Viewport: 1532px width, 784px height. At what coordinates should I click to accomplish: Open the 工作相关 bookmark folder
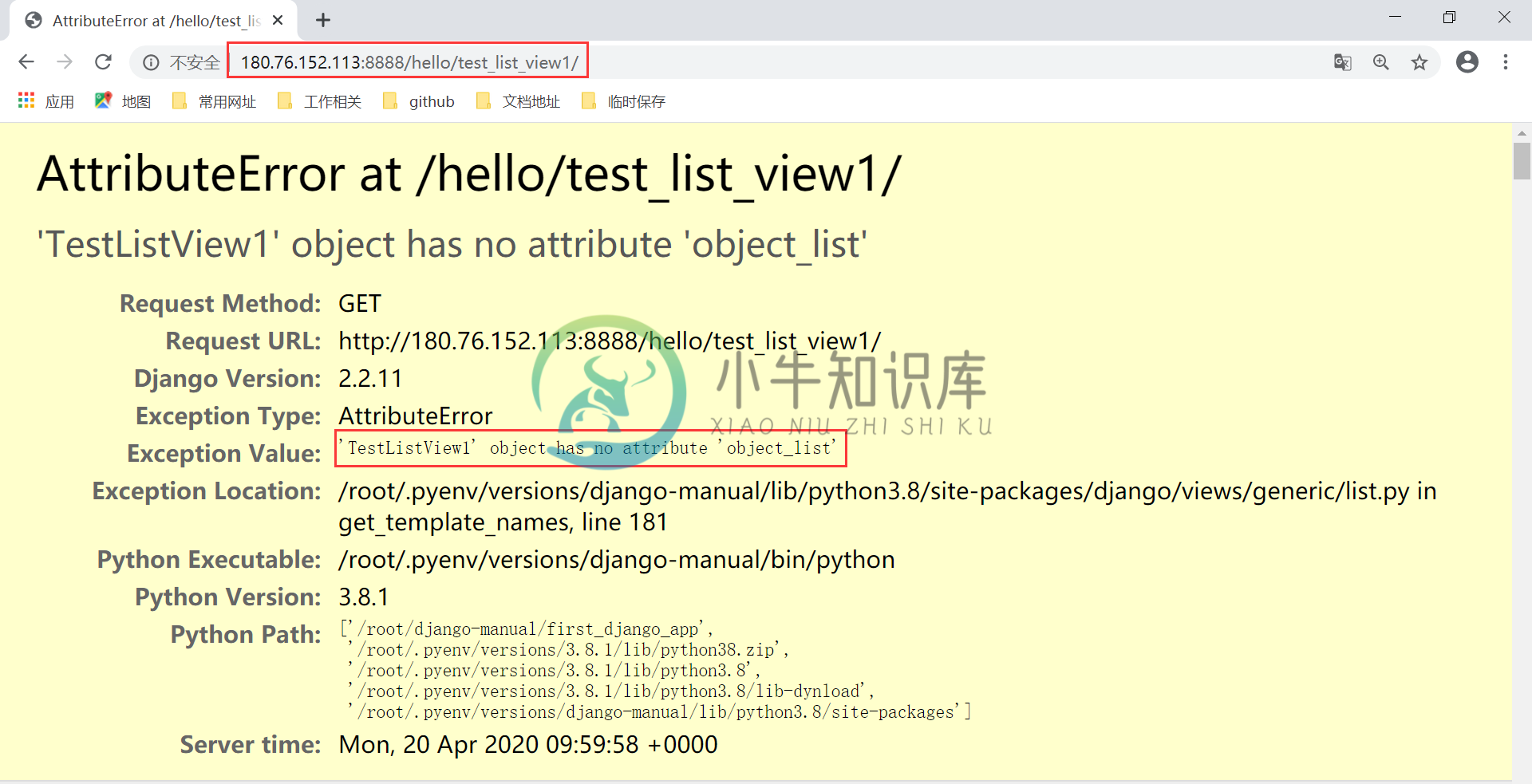tap(319, 101)
